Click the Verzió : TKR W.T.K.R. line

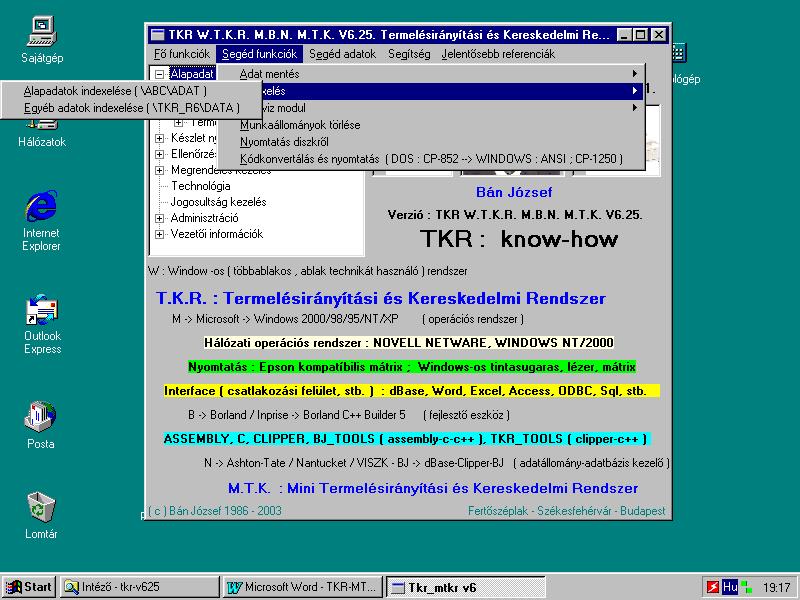(x=514, y=215)
